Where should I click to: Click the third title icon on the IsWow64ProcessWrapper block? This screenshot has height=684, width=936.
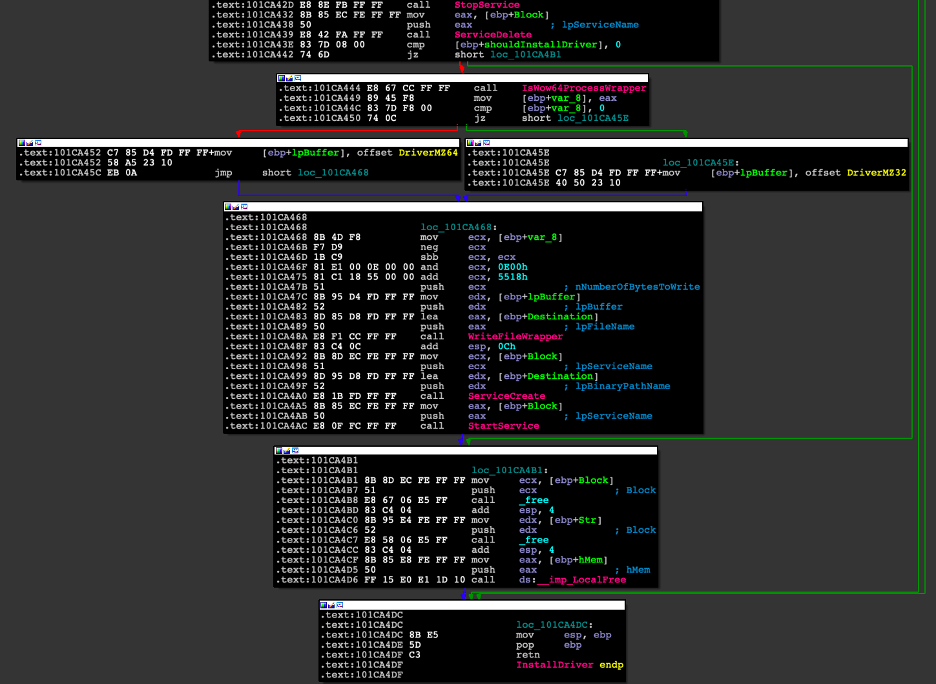[x=298, y=78]
